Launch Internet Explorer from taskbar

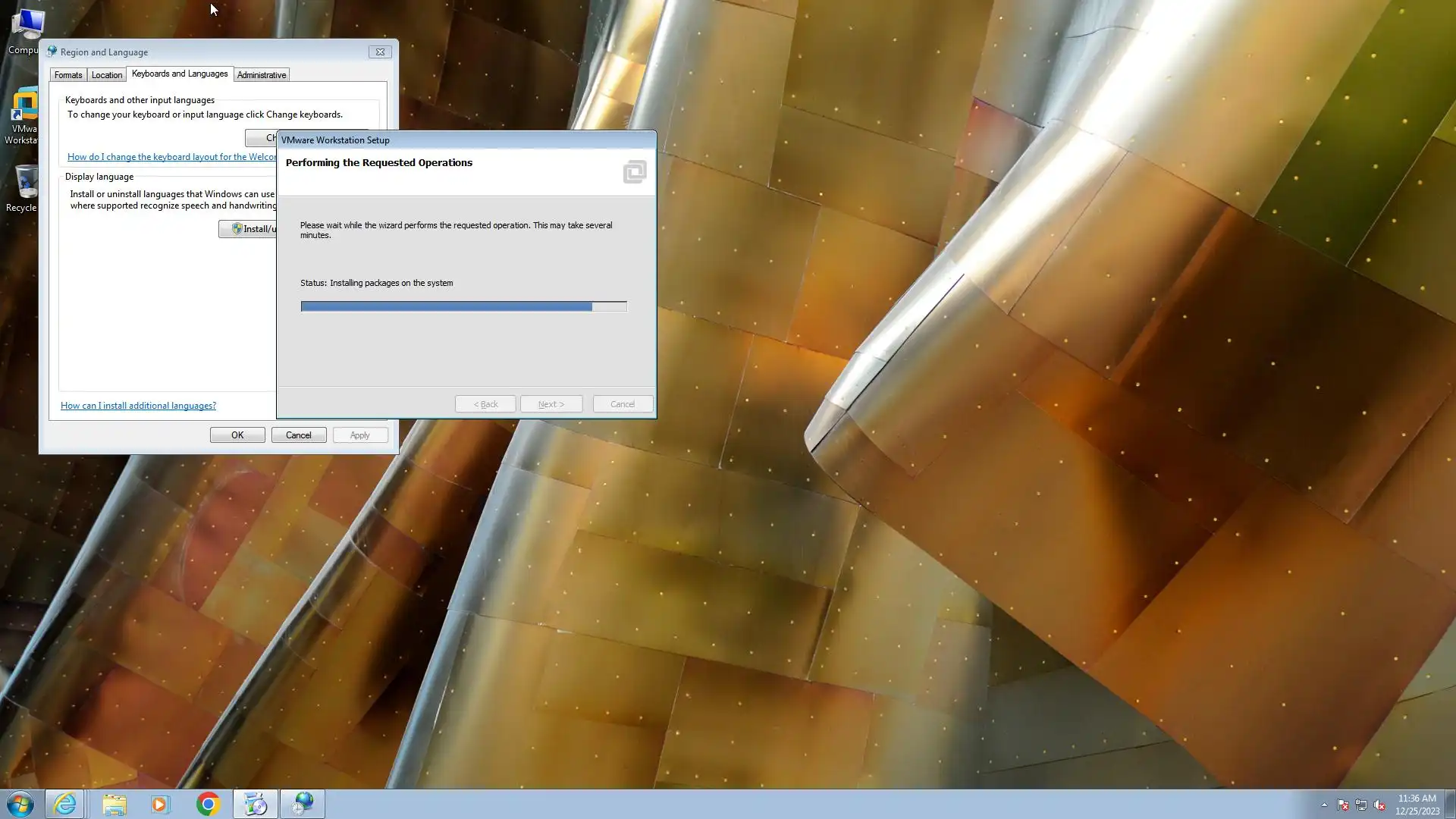coord(64,804)
